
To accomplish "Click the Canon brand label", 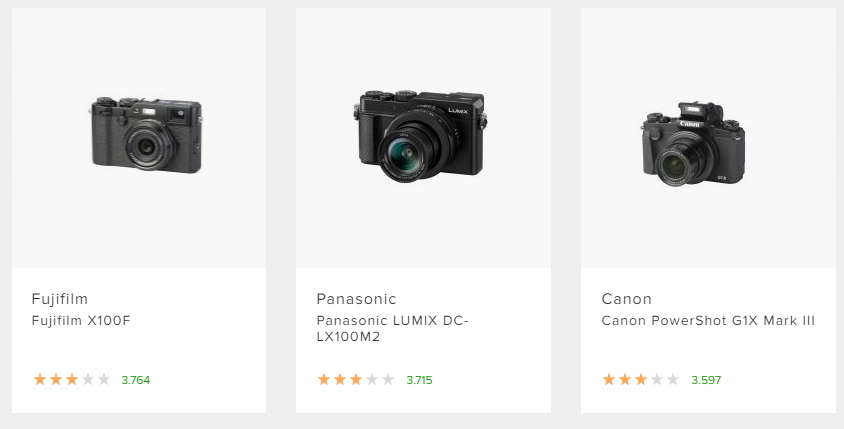I will (627, 299).
